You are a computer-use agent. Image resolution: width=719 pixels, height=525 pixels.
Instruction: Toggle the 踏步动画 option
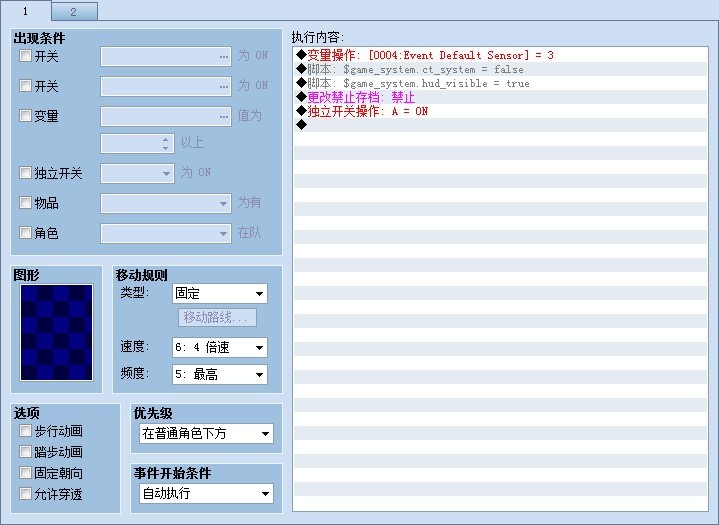coord(25,452)
